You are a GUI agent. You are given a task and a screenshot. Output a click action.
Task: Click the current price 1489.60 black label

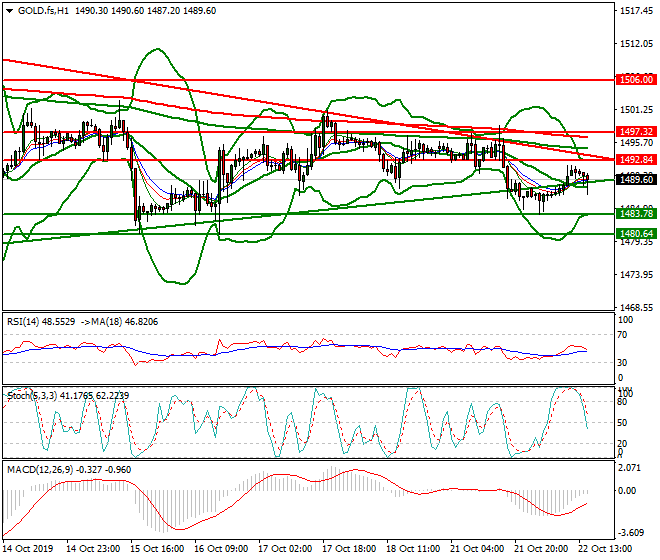point(636,180)
